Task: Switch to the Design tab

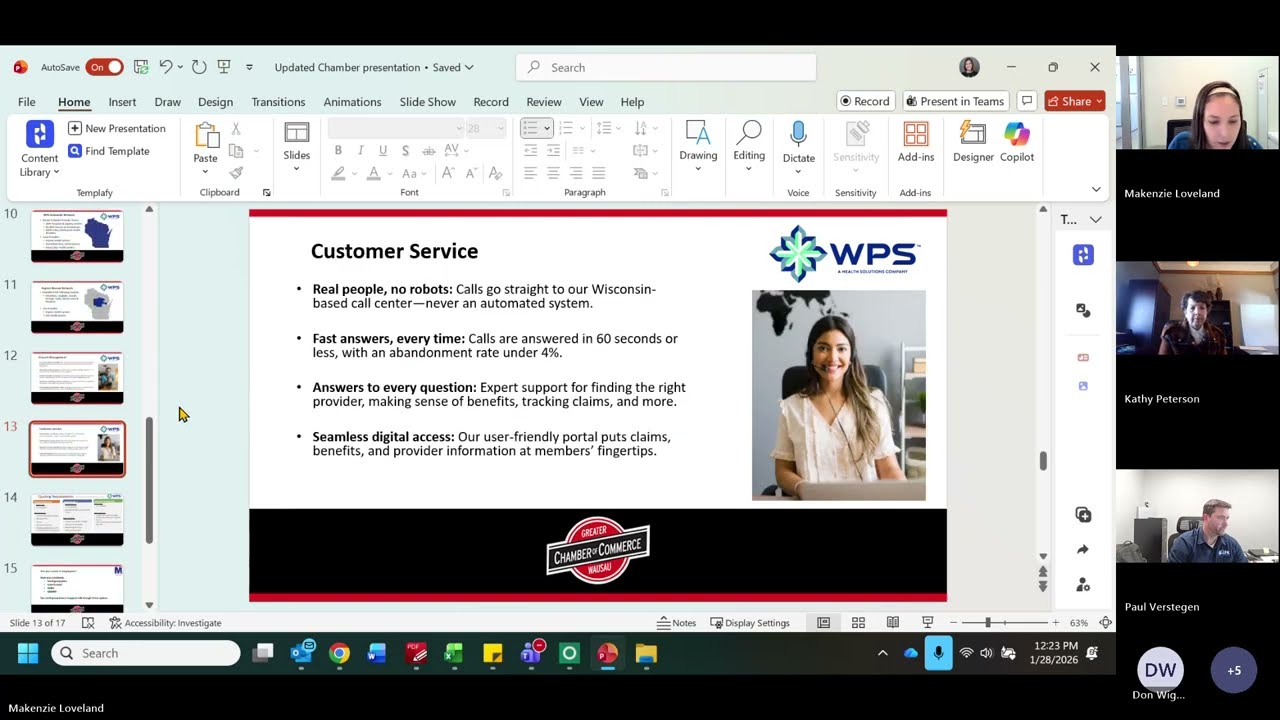Action: (x=215, y=101)
